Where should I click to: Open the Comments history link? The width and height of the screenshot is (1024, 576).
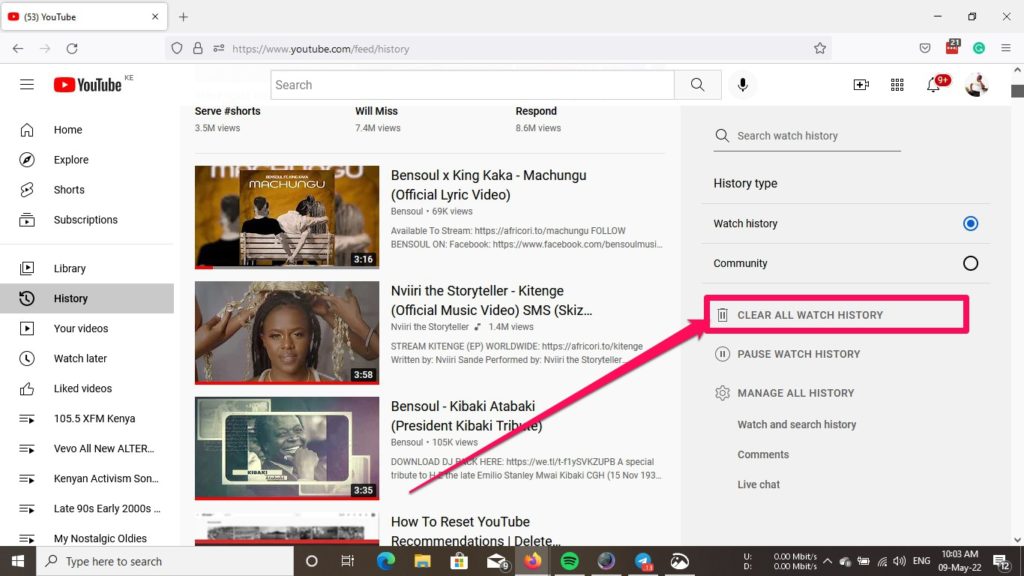(x=763, y=455)
